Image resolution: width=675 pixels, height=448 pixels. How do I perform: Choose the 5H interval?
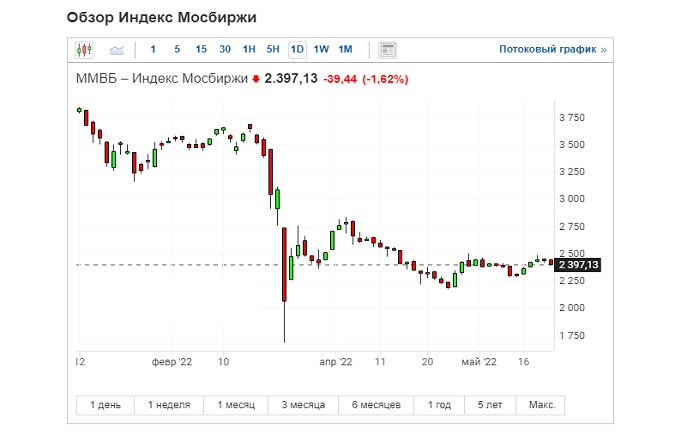(x=273, y=49)
